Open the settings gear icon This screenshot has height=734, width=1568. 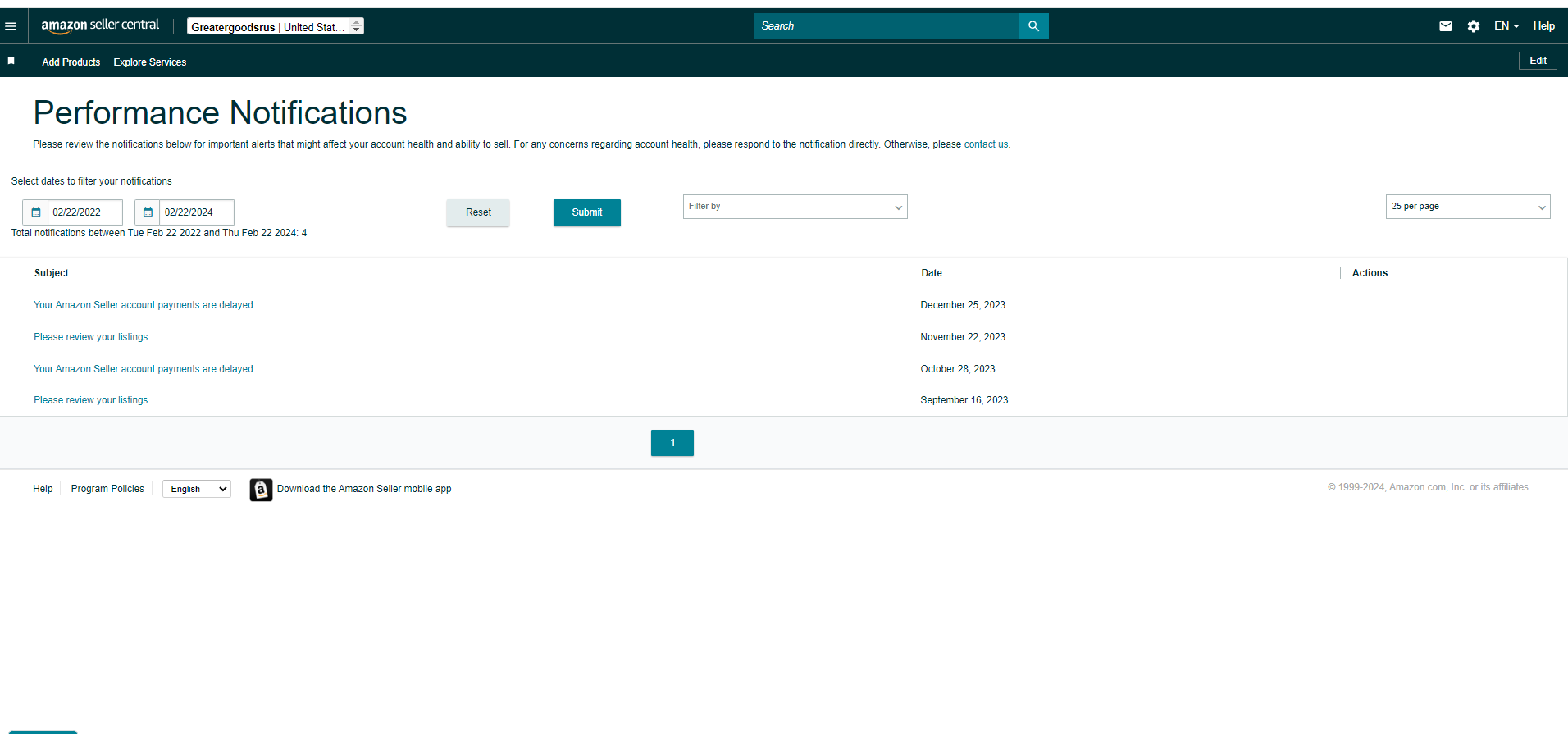click(x=1474, y=26)
